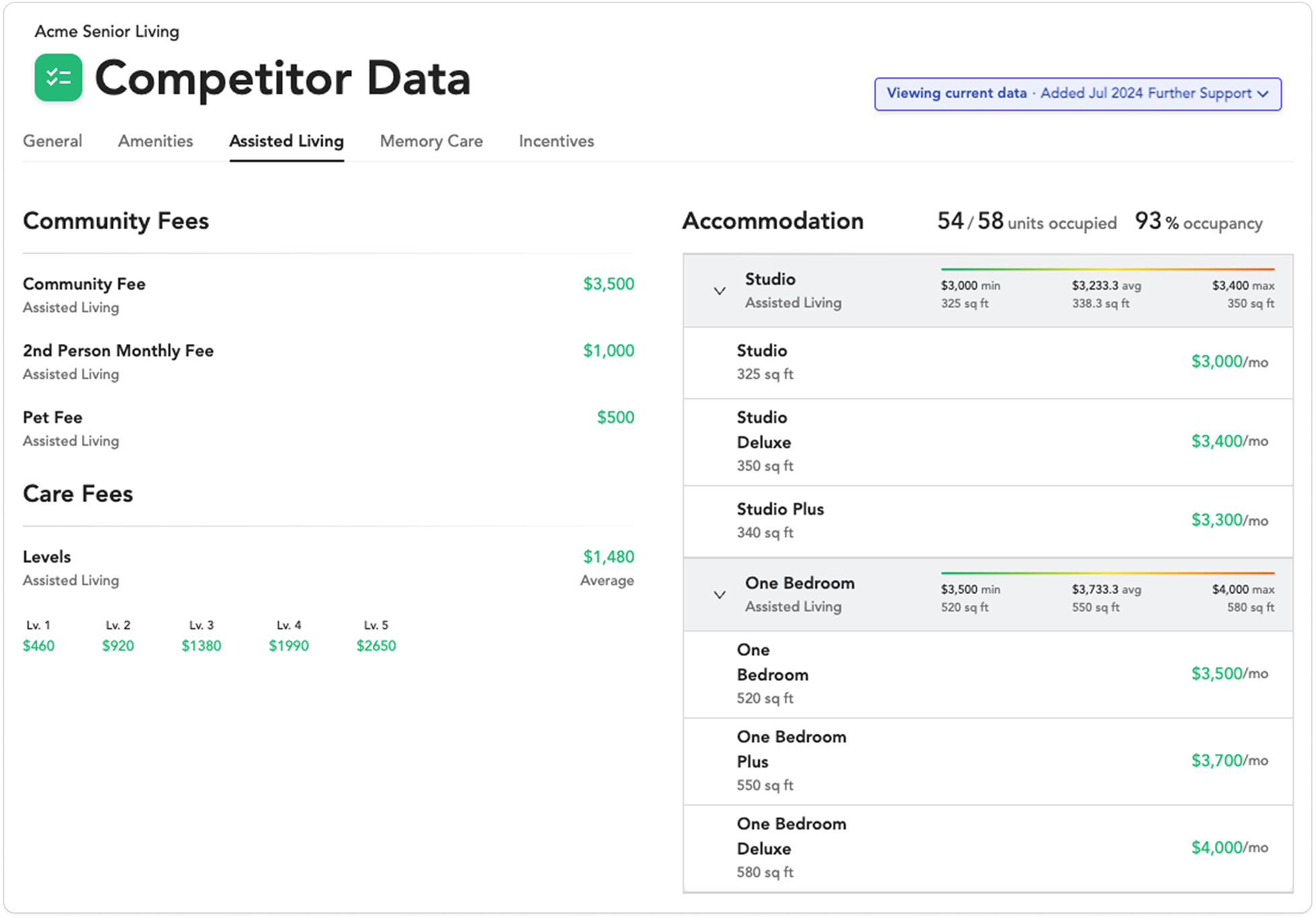Click the Studio price range gradient bar
1316x918 pixels.
[x=1107, y=269]
